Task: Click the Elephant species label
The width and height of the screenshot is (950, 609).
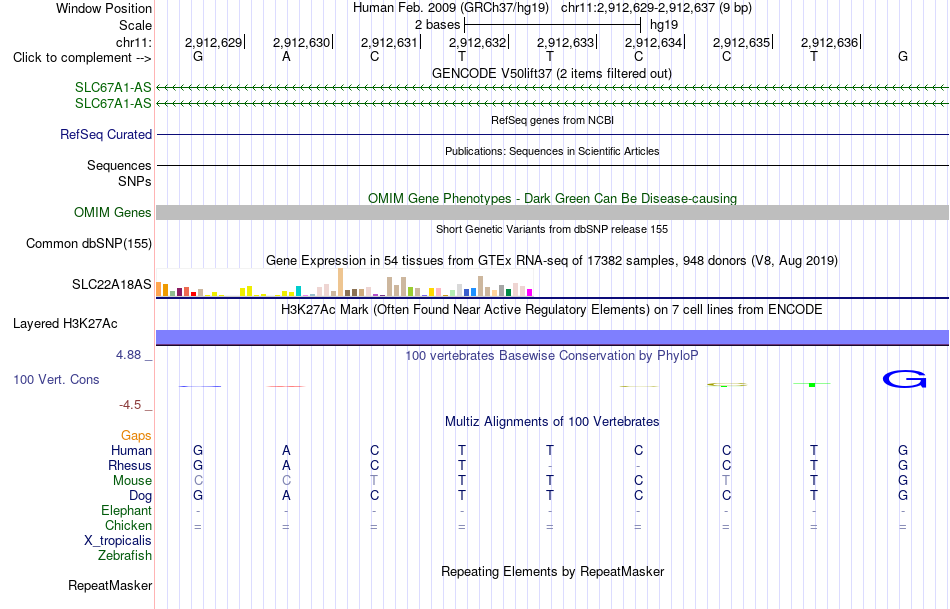Action: click(126, 511)
